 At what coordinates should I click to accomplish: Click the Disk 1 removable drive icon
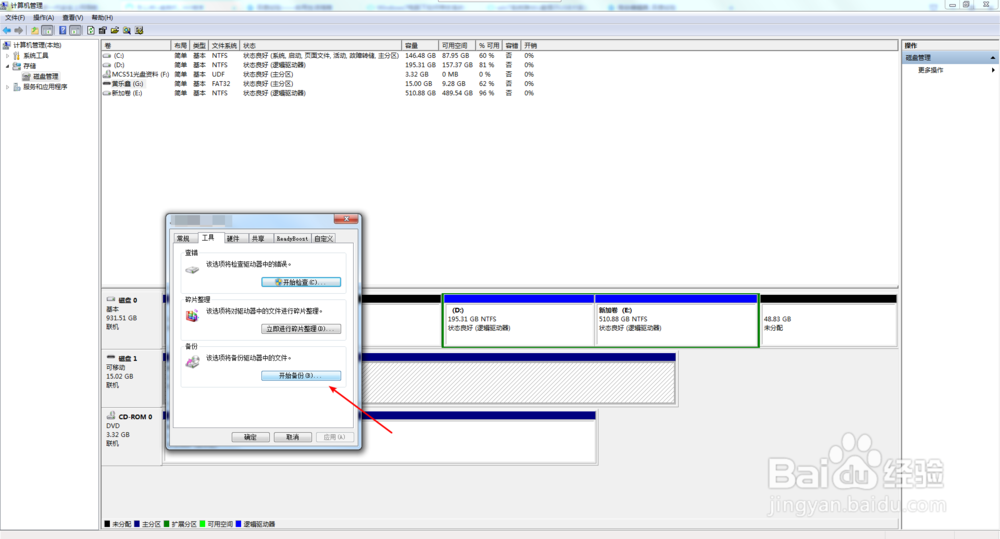tap(111, 358)
